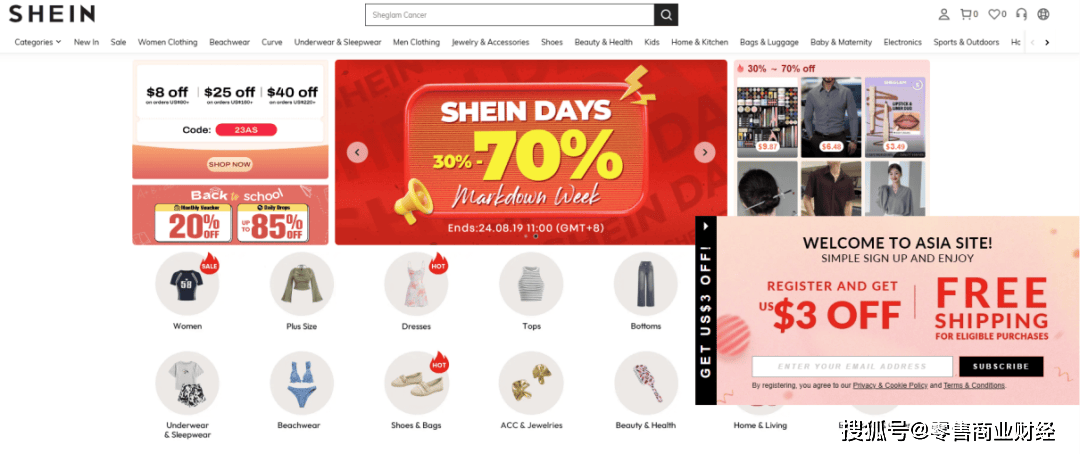Show next banner with right arrow

(704, 152)
